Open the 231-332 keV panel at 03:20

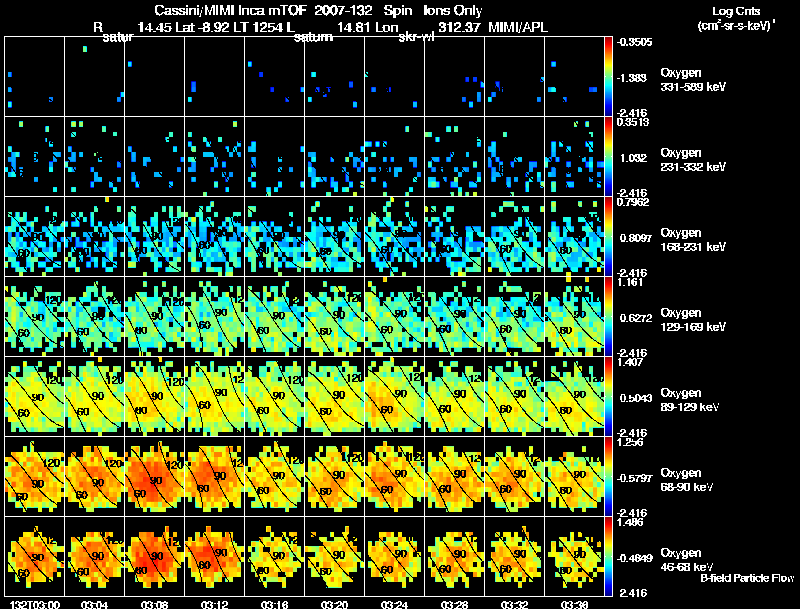334,157
